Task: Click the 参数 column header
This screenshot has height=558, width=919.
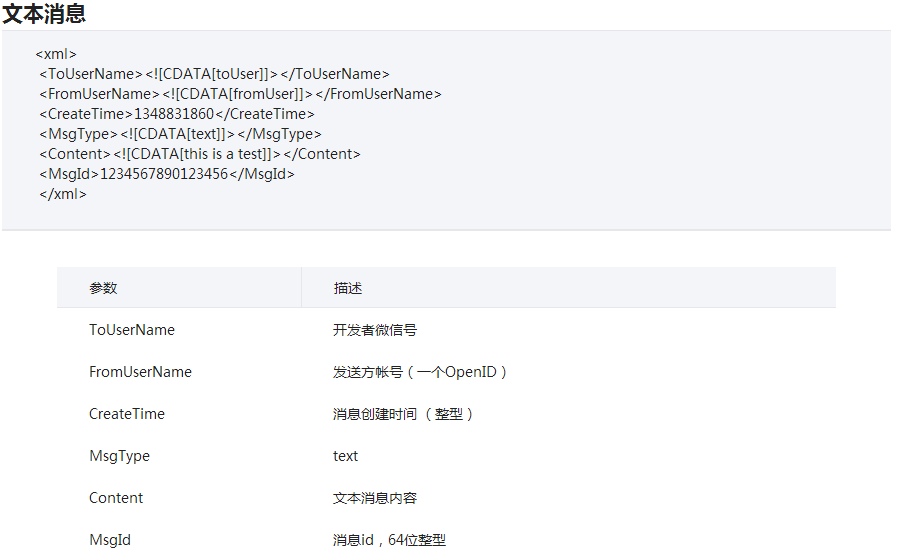Action: pos(103,288)
